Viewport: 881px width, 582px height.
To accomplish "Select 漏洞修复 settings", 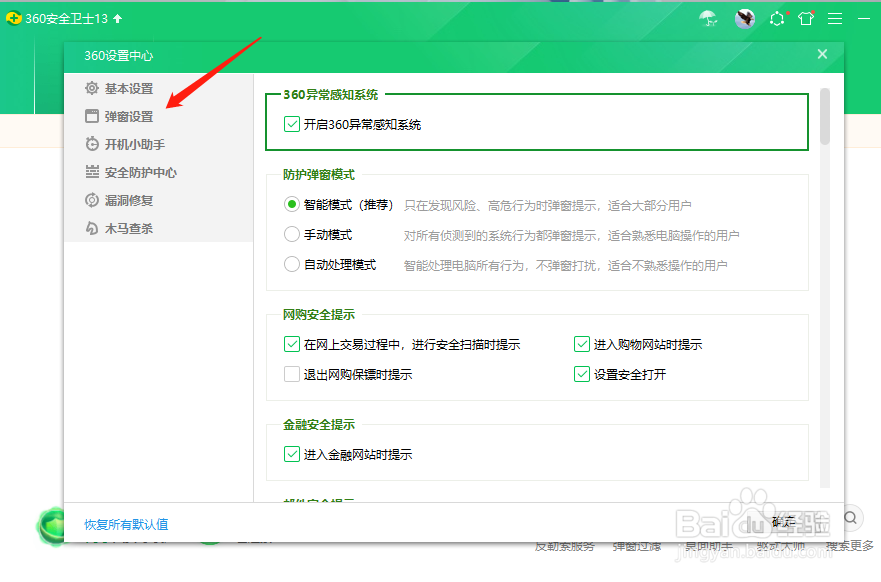I will [129, 201].
